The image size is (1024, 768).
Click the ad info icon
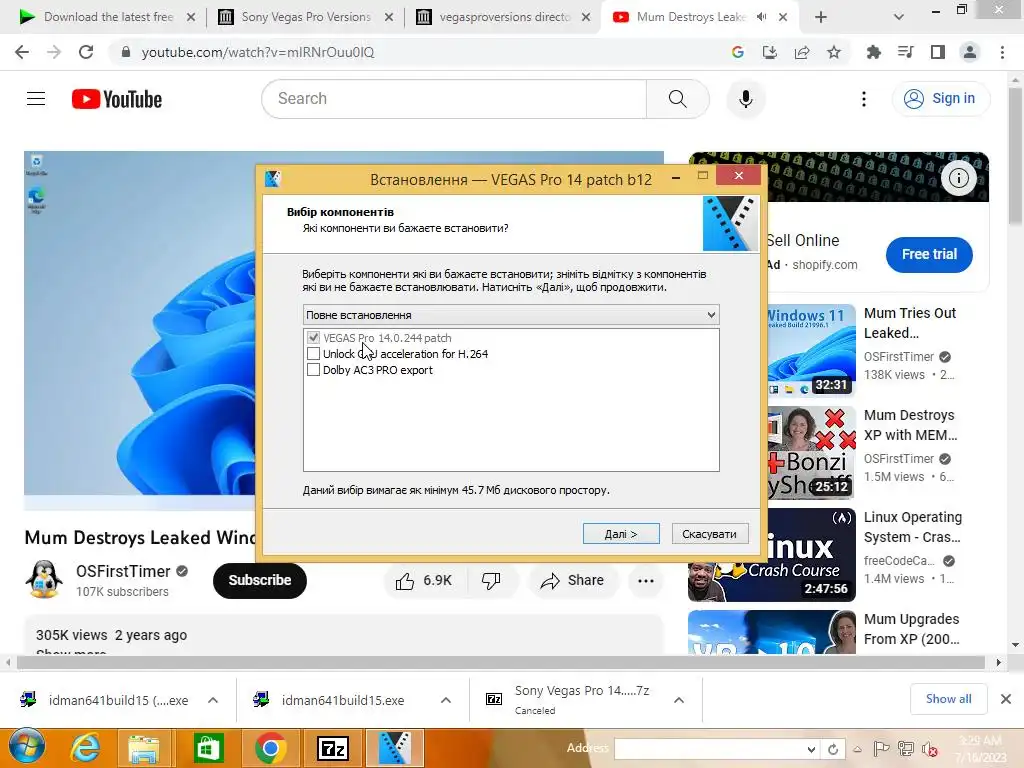[x=958, y=178]
